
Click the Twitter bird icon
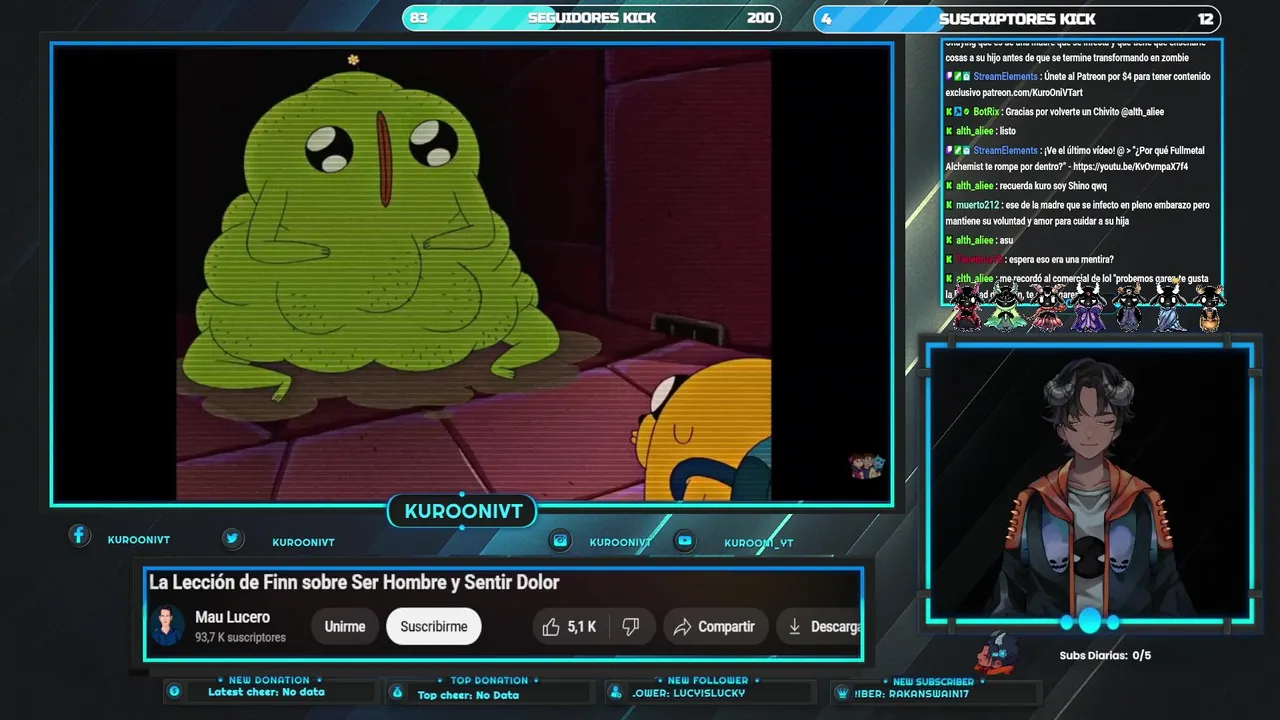[x=232, y=539]
